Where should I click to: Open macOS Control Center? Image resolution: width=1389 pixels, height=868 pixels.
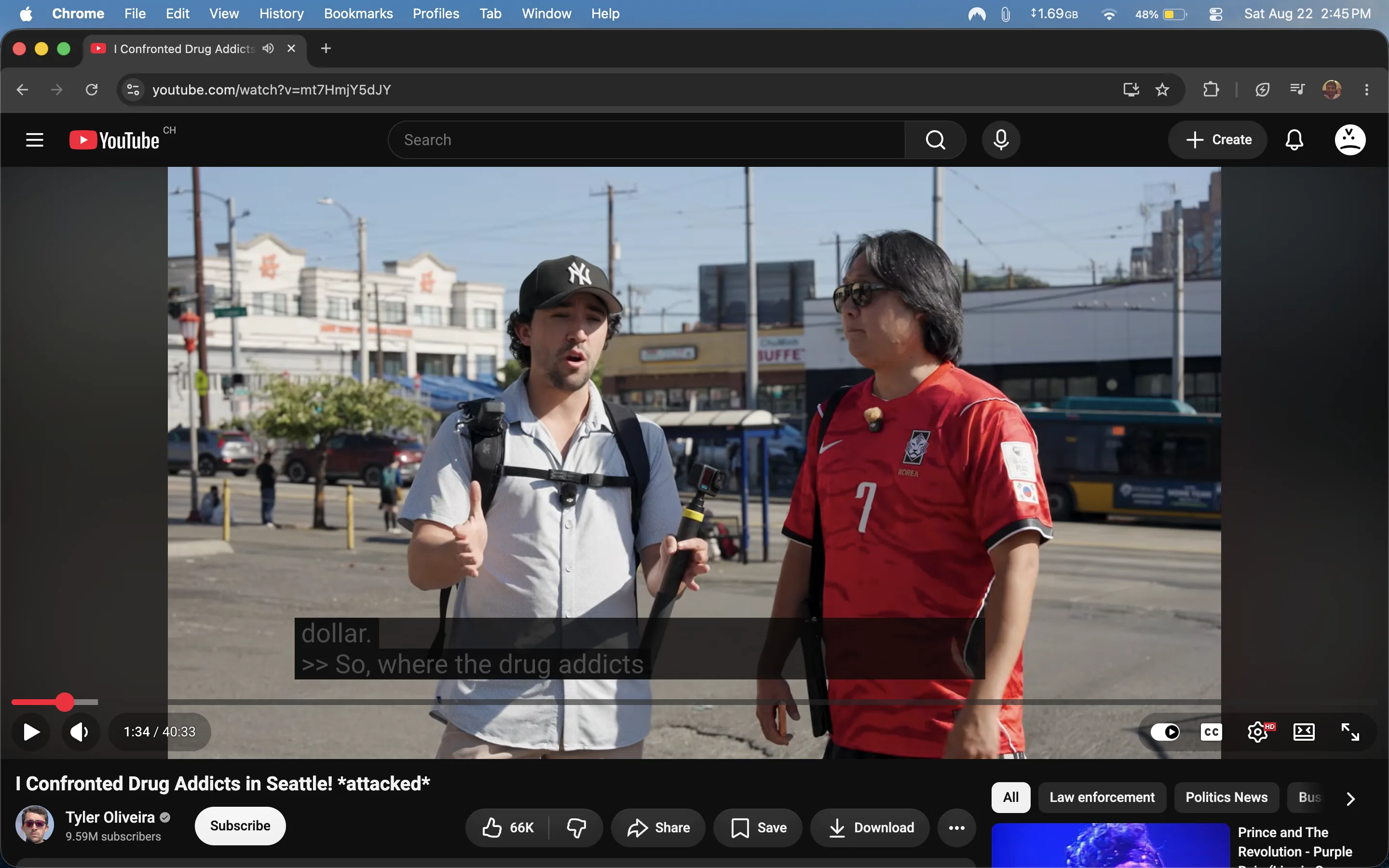click(1216, 14)
